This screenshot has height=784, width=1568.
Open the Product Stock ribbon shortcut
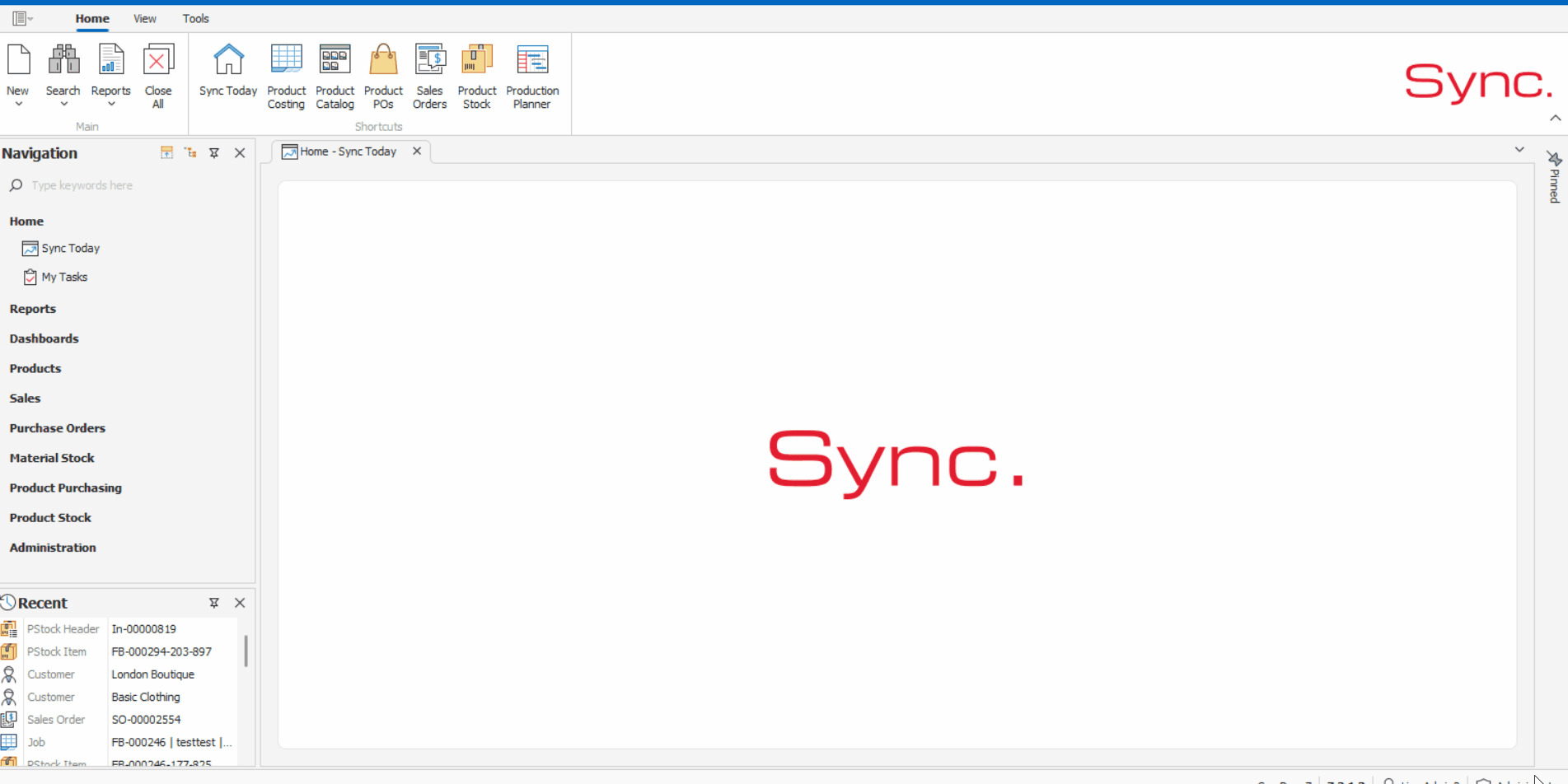[x=477, y=76]
